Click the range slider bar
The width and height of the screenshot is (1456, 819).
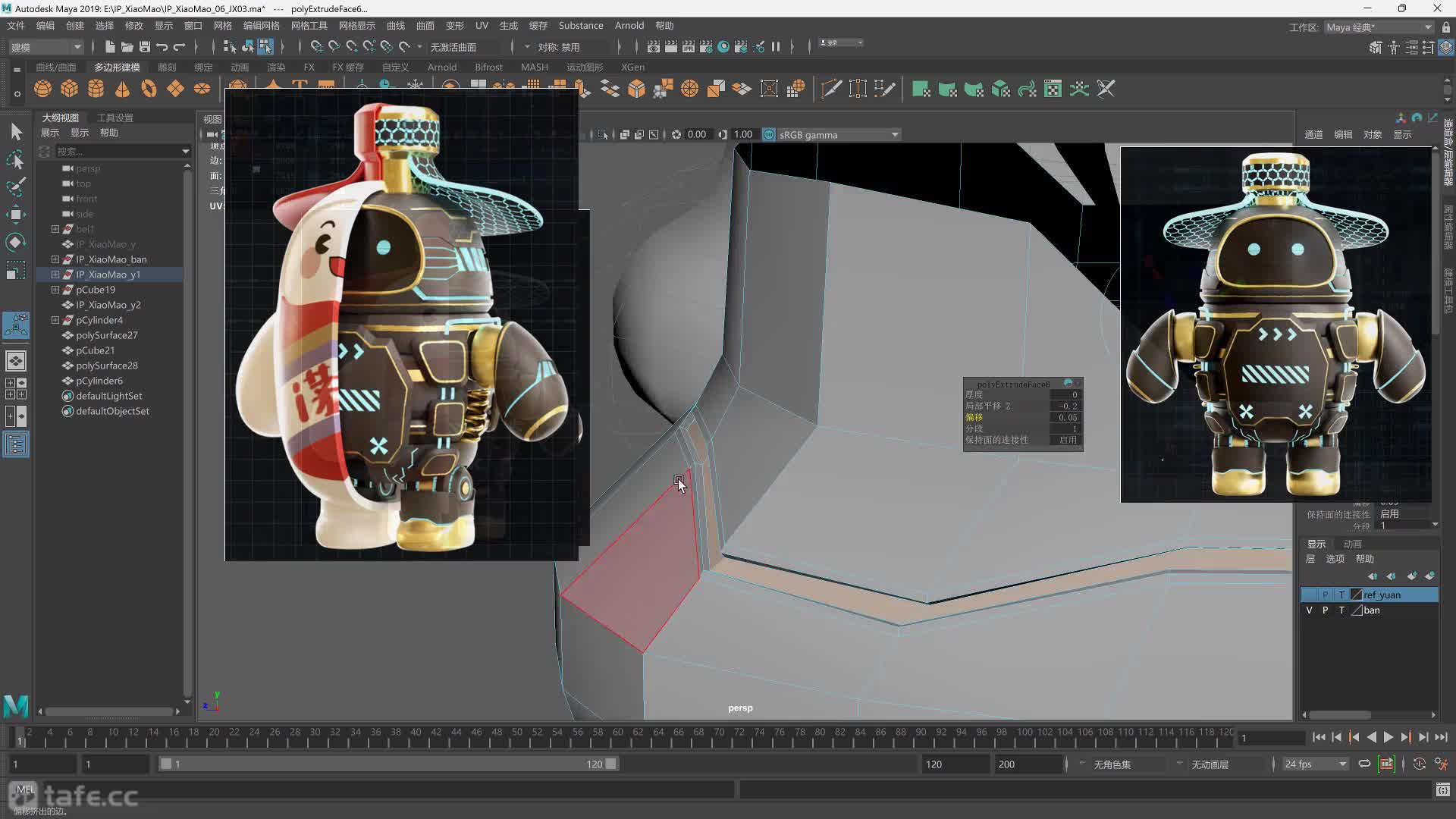coord(388,764)
